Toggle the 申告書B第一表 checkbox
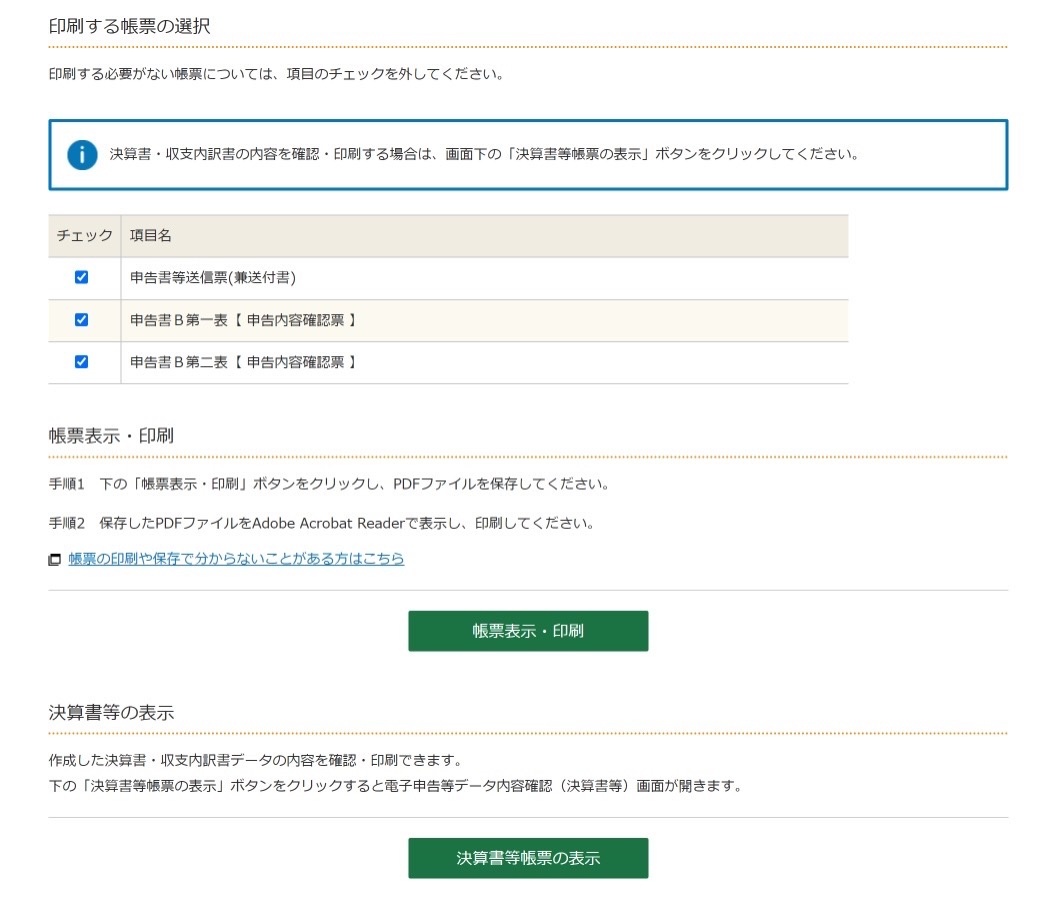The height and width of the screenshot is (916, 1060). (x=82, y=320)
